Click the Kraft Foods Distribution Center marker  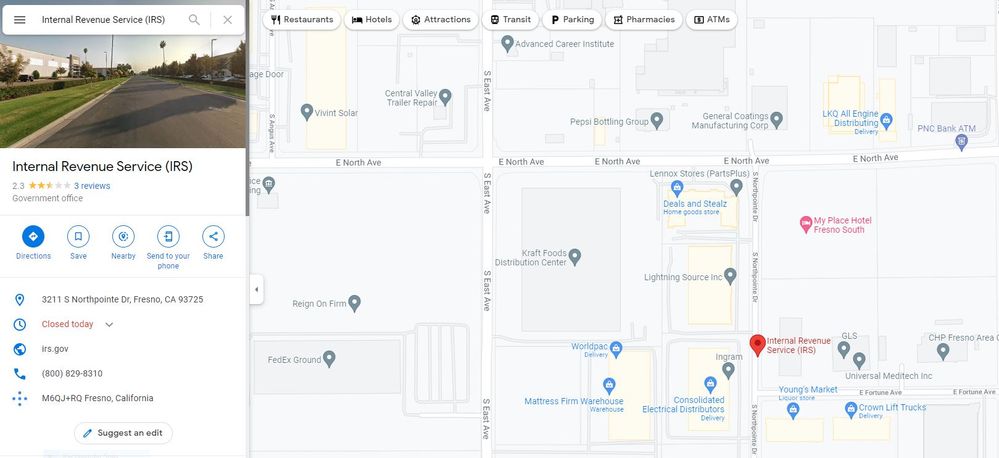coord(575,257)
